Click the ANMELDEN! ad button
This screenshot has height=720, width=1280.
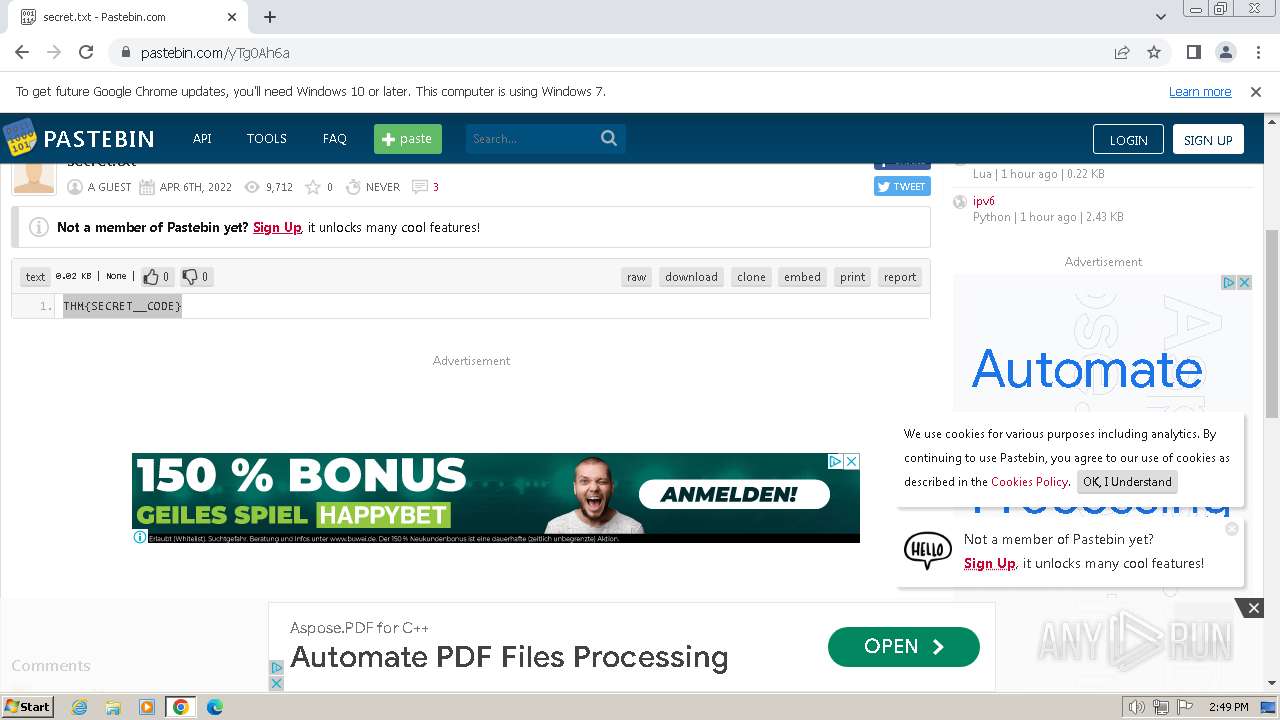pos(734,494)
